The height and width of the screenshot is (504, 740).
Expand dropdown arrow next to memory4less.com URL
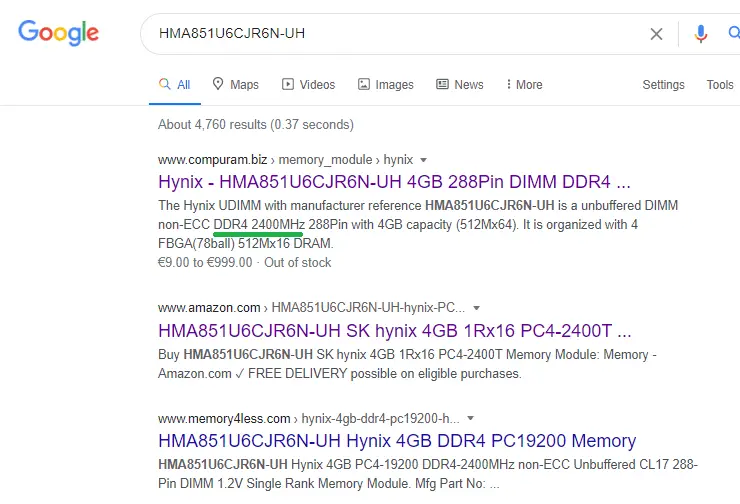click(470, 418)
